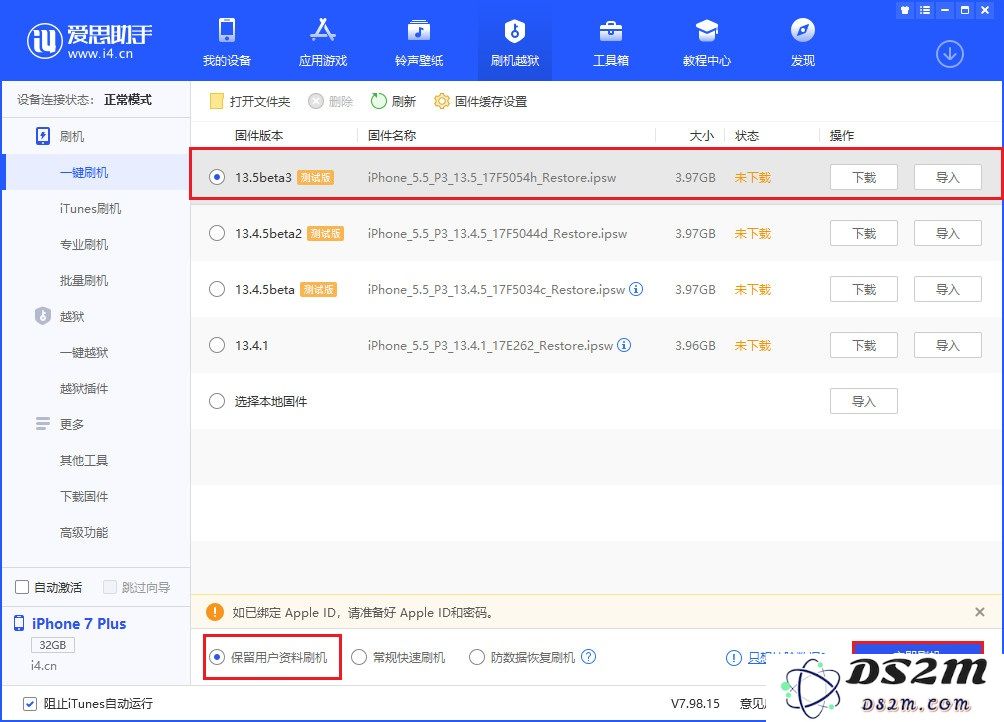
Task: Click the 状态 column header
Action: tap(747, 136)
